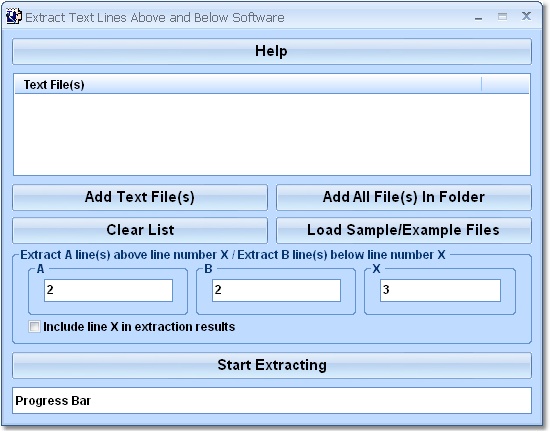Close the Extract Text Lines window

point(526,16)
